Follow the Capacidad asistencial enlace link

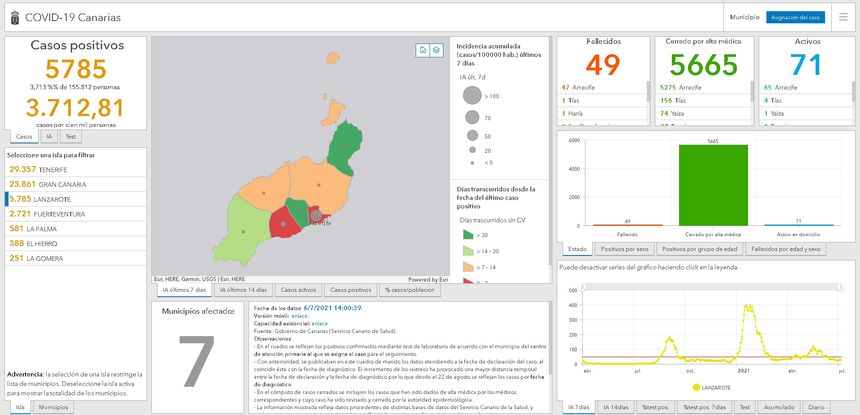pos(320,323)
